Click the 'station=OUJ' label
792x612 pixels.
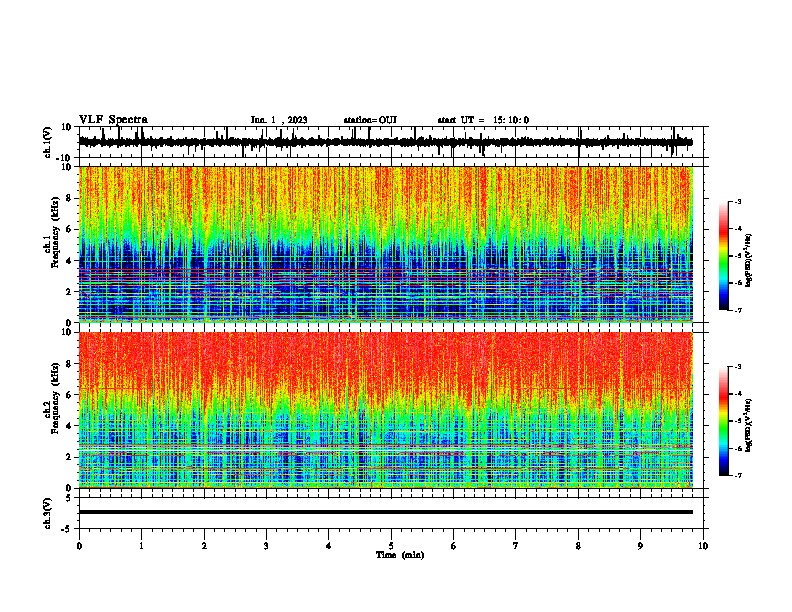[370, 120]
